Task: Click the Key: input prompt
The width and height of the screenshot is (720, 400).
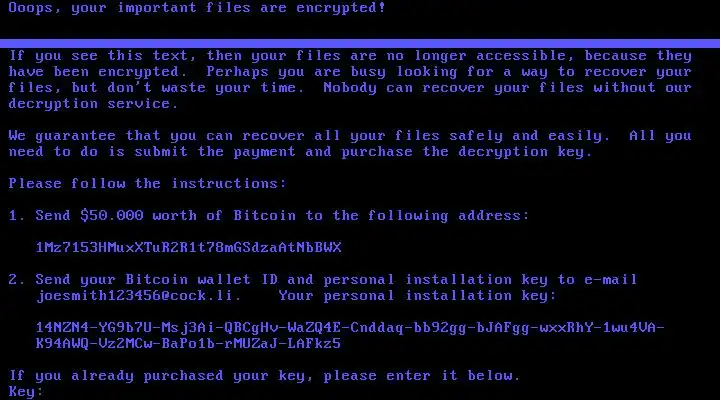Action: pyautogui.click(x=26, y=391)
